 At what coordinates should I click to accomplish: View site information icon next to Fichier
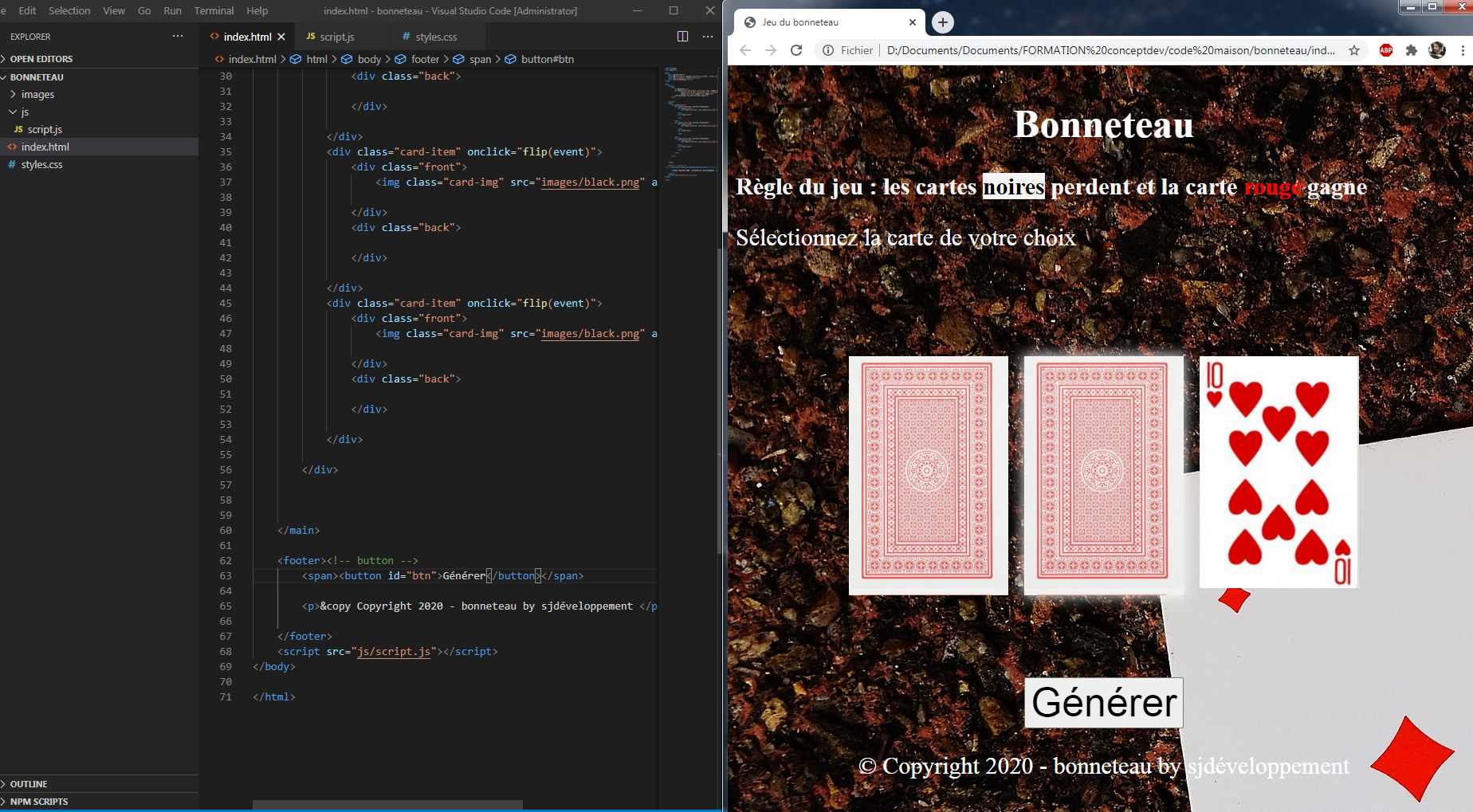(x=828, y=50)
